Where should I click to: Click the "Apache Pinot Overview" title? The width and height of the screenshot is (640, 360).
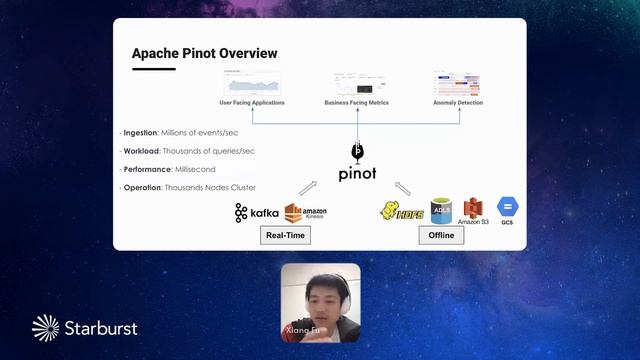(204, 53)
